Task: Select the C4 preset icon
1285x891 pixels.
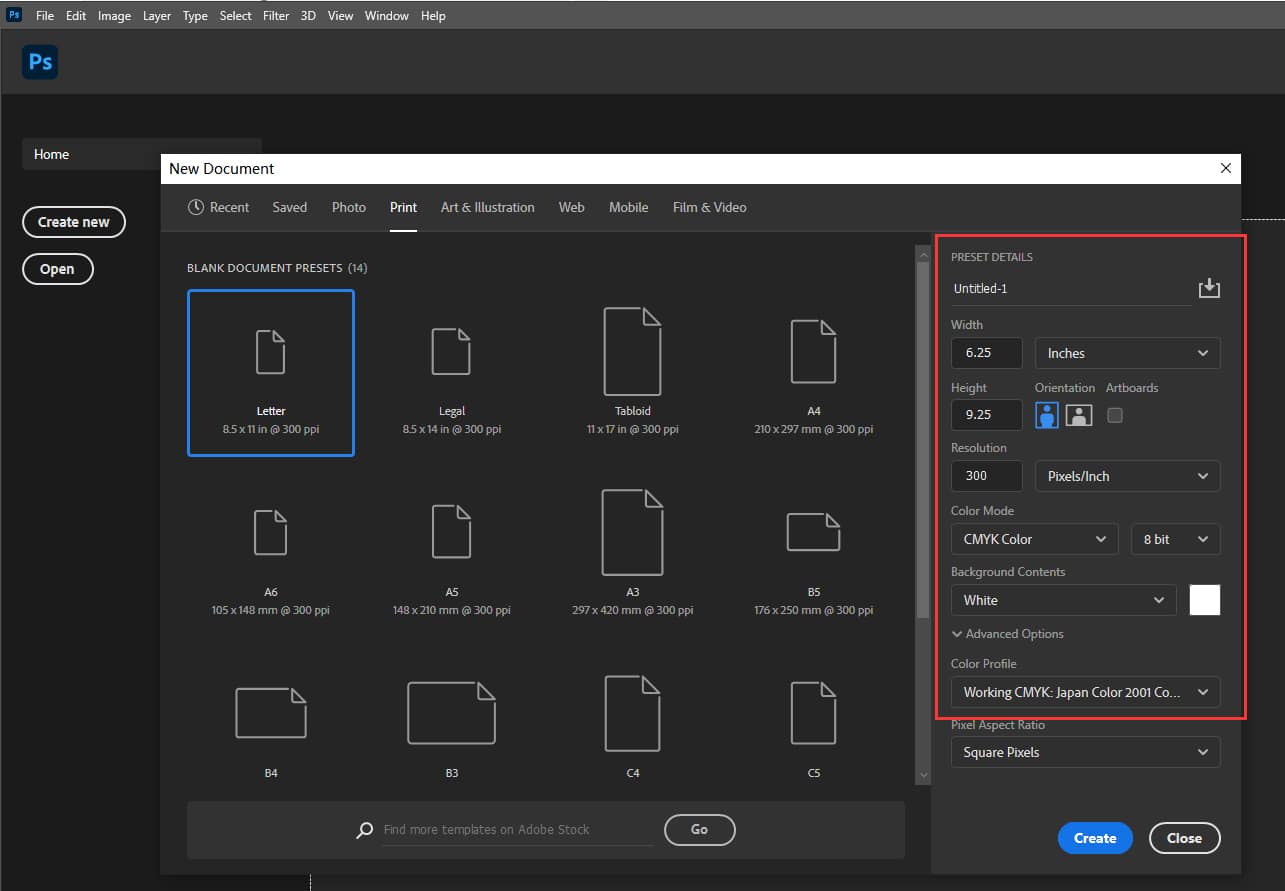Action: 632,712
